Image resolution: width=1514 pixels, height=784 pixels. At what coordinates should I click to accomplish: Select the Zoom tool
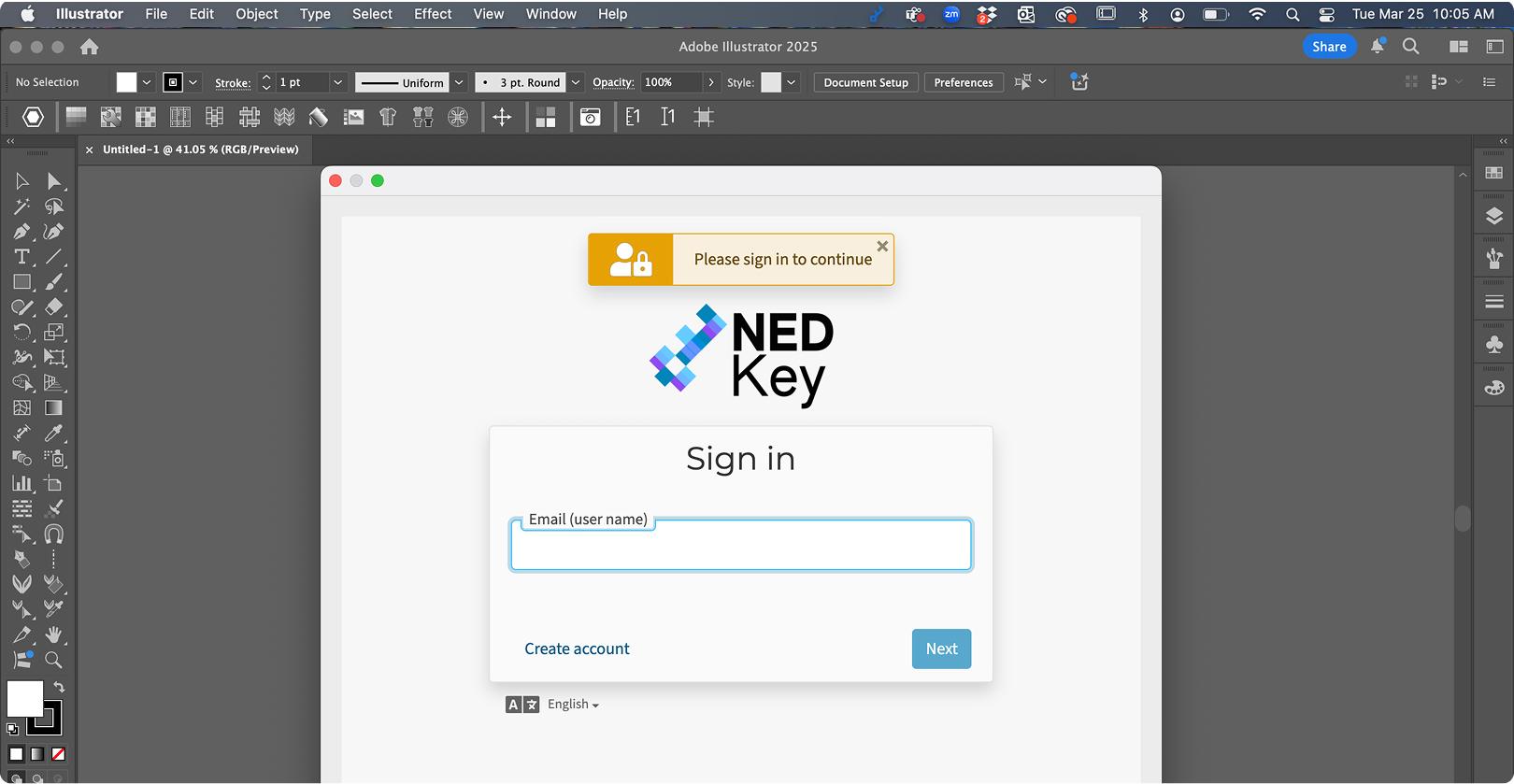coord(54,661)
